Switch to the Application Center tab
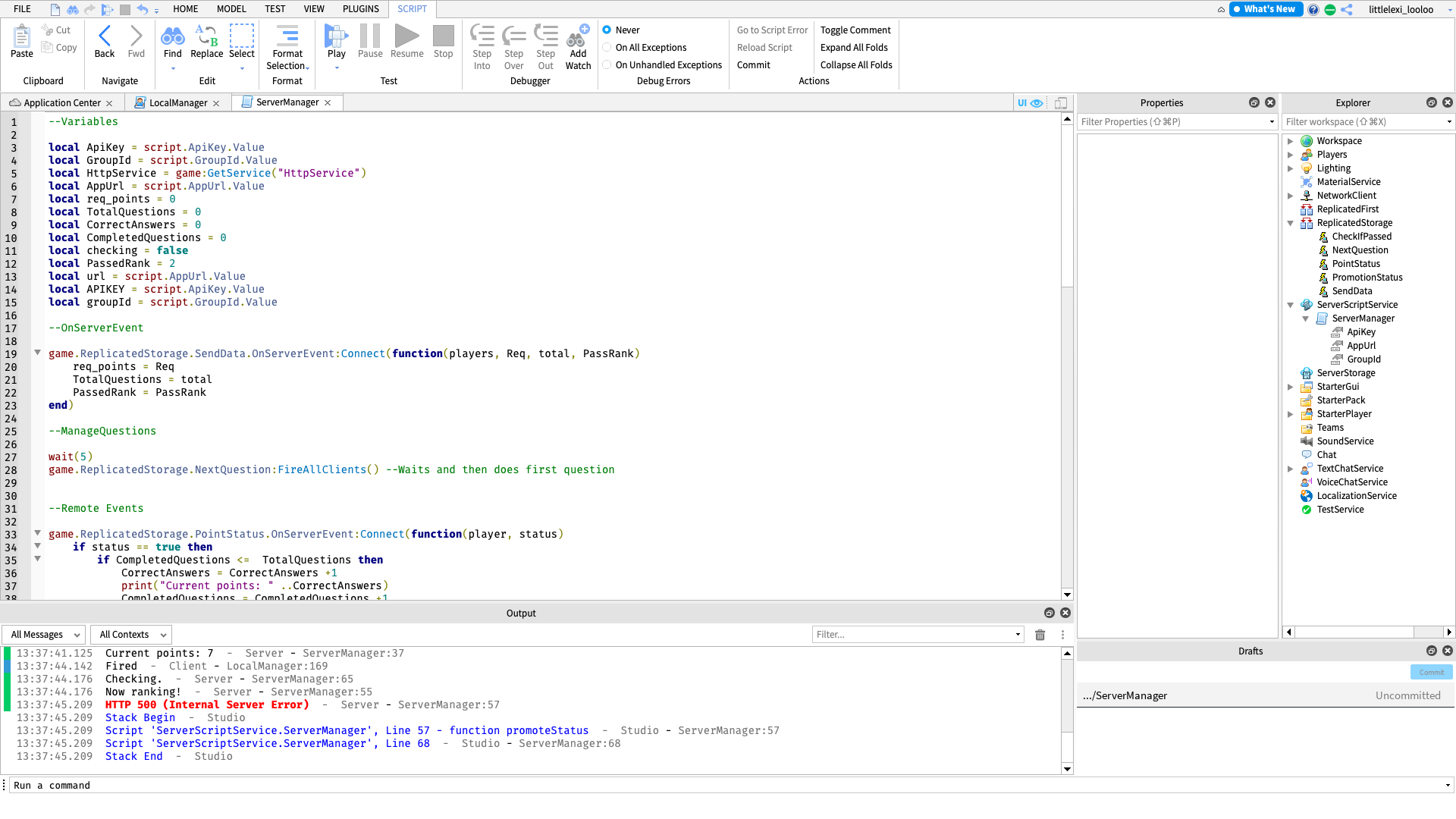 click(x=62, y=103)
